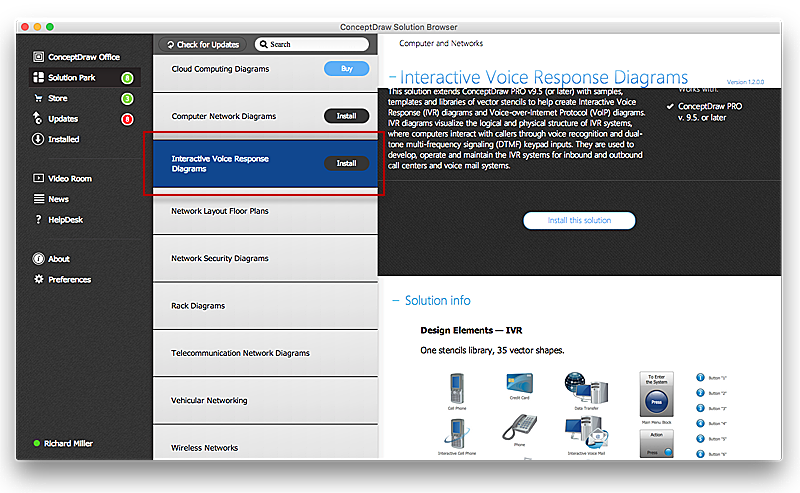Click red badge next to Updates

pyautogui.click(x=127, y=119)
